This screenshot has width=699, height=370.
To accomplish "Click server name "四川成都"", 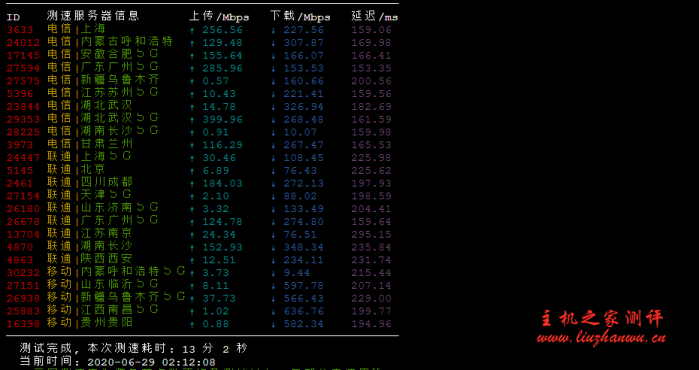I will [x=107, y=182].
